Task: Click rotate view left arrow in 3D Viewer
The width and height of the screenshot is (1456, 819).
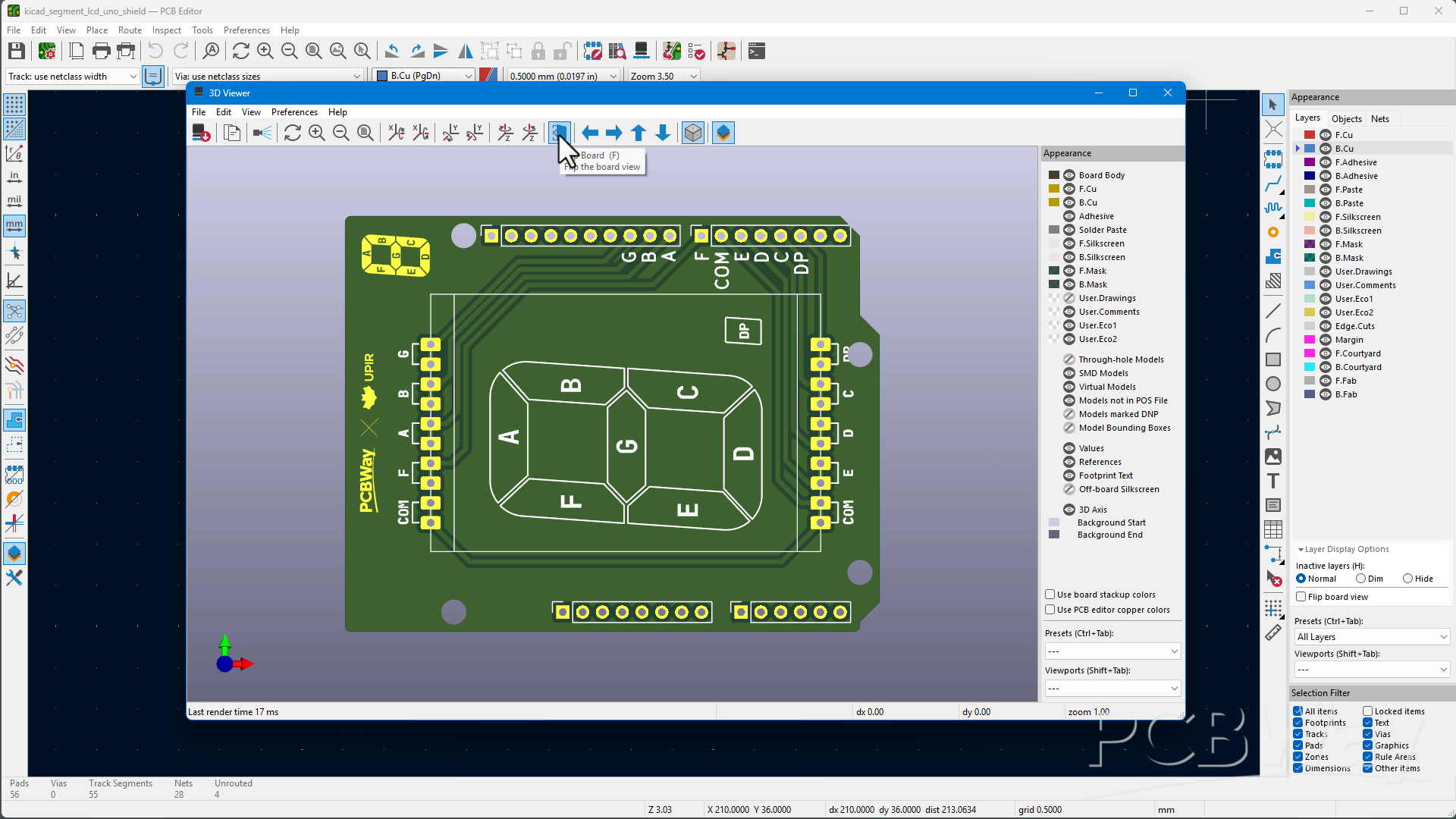Action: 590,133
